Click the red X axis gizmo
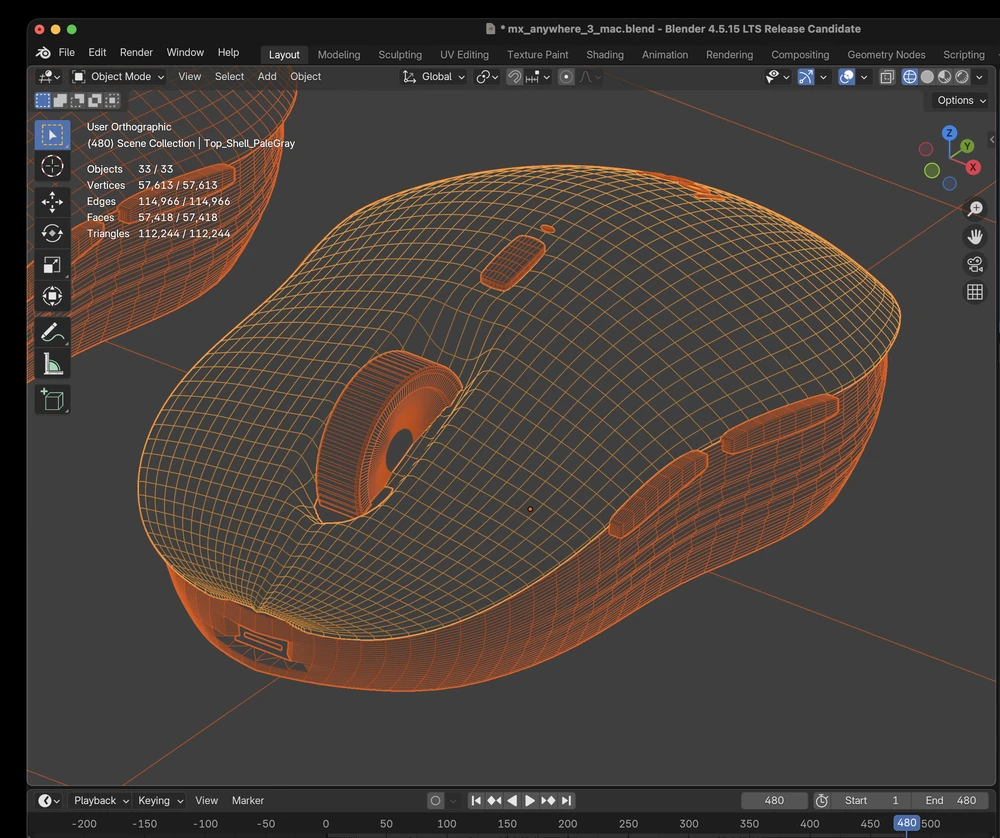This screenshot has width=1000, height=838. click(973, 167)
